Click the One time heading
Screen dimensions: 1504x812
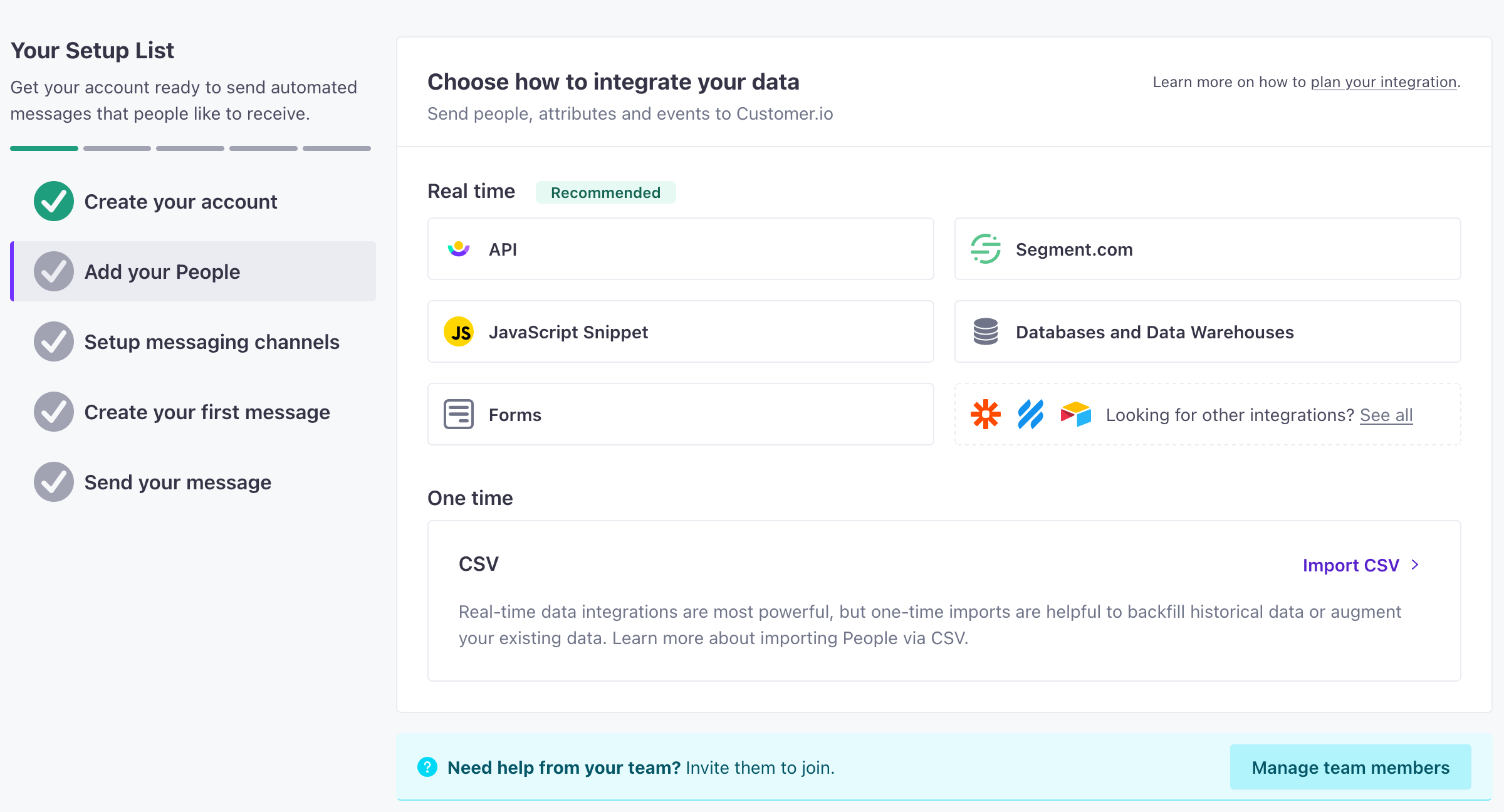click(x=470, y=498)
